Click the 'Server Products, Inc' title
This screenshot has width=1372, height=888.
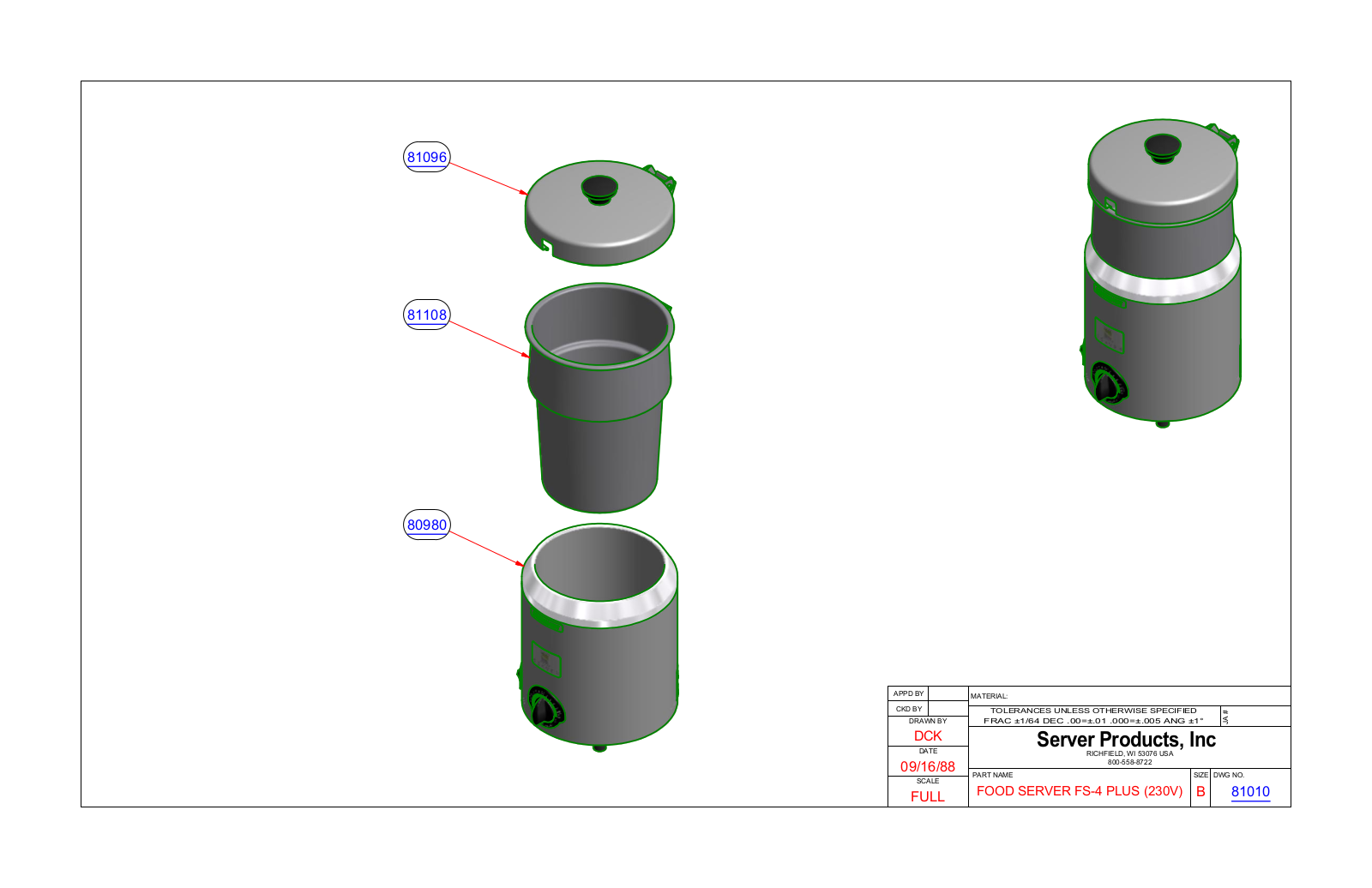click(x=1126, y=740)
